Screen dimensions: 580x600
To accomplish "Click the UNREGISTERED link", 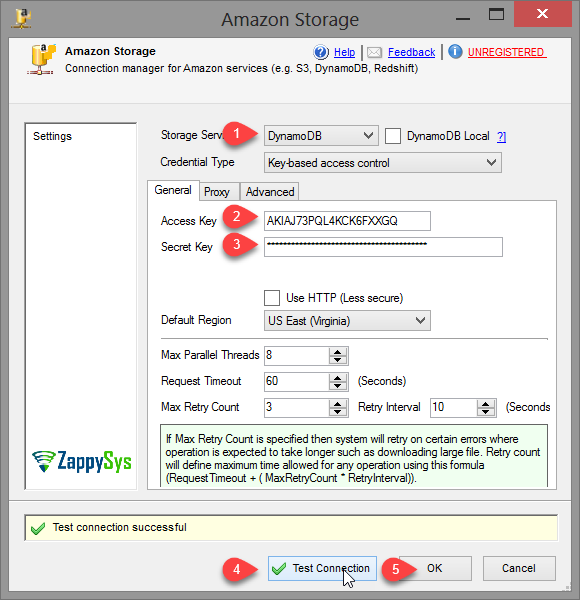I will click(507, 52).
